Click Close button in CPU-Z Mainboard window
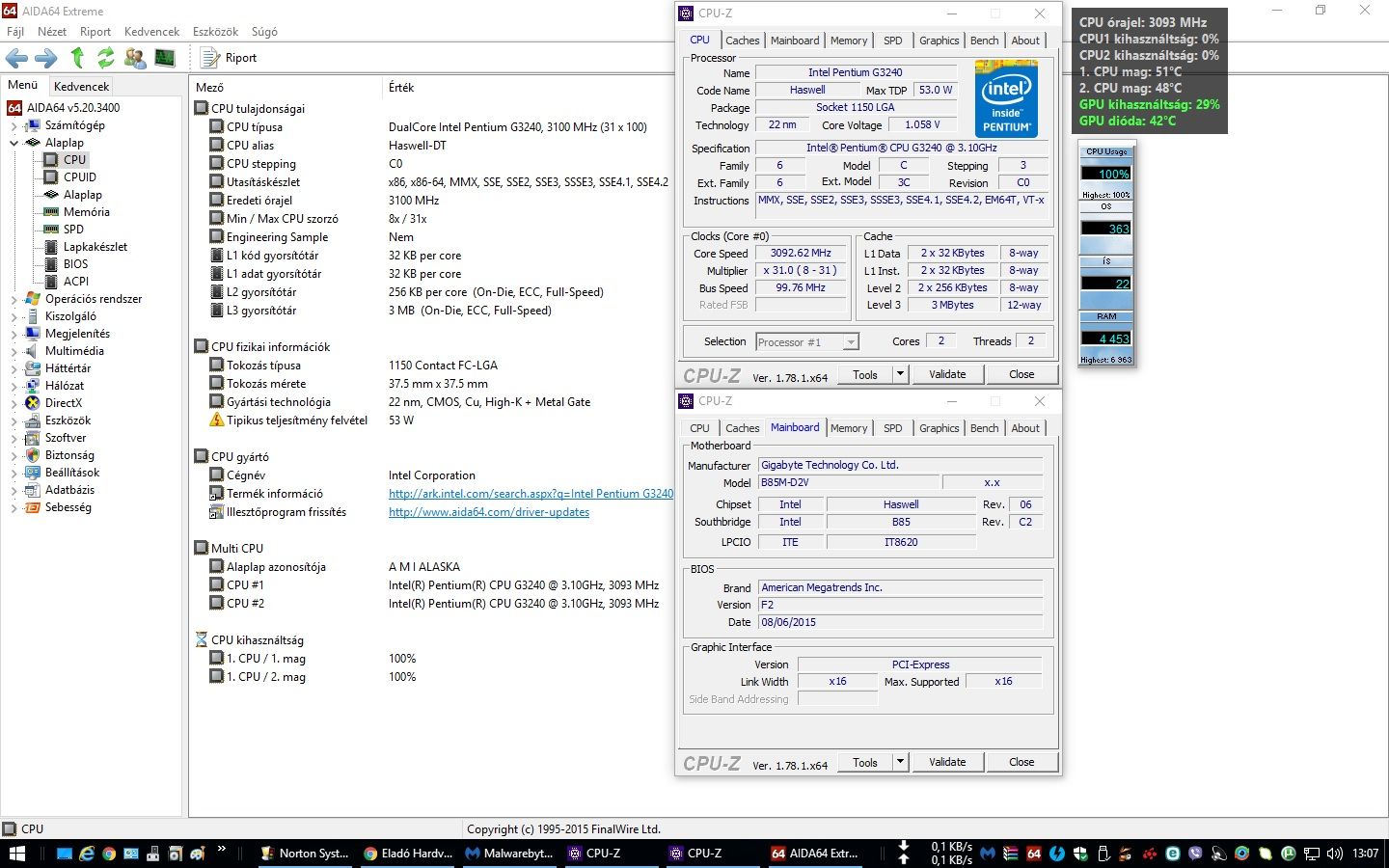The image size is (1389, 868). (x=1021, y=762)
